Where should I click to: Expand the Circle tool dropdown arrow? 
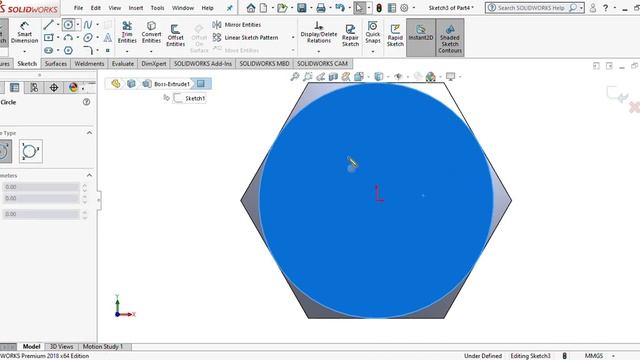tap(78, 24)
